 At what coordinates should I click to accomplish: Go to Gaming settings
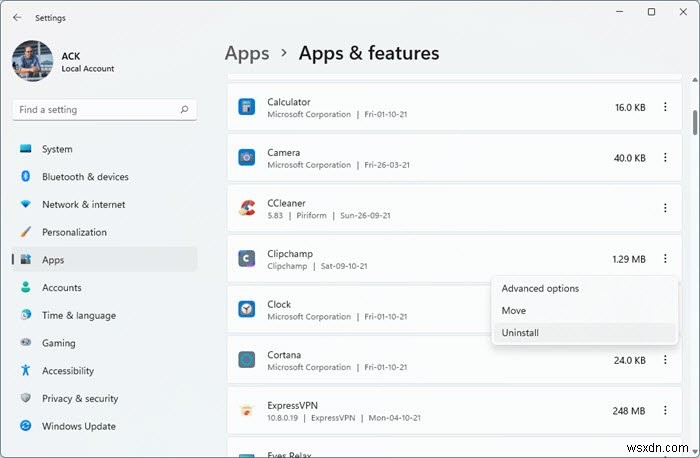pos(104,343)
